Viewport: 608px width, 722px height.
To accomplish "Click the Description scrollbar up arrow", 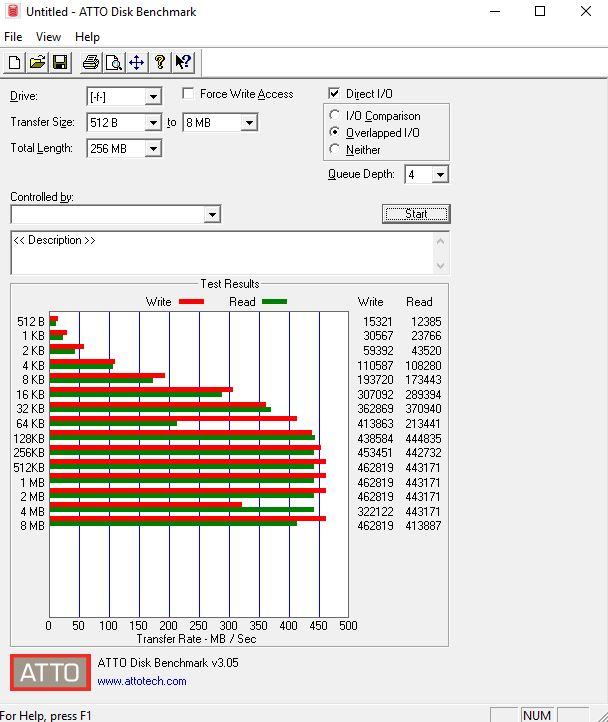I will pos(440,241).
